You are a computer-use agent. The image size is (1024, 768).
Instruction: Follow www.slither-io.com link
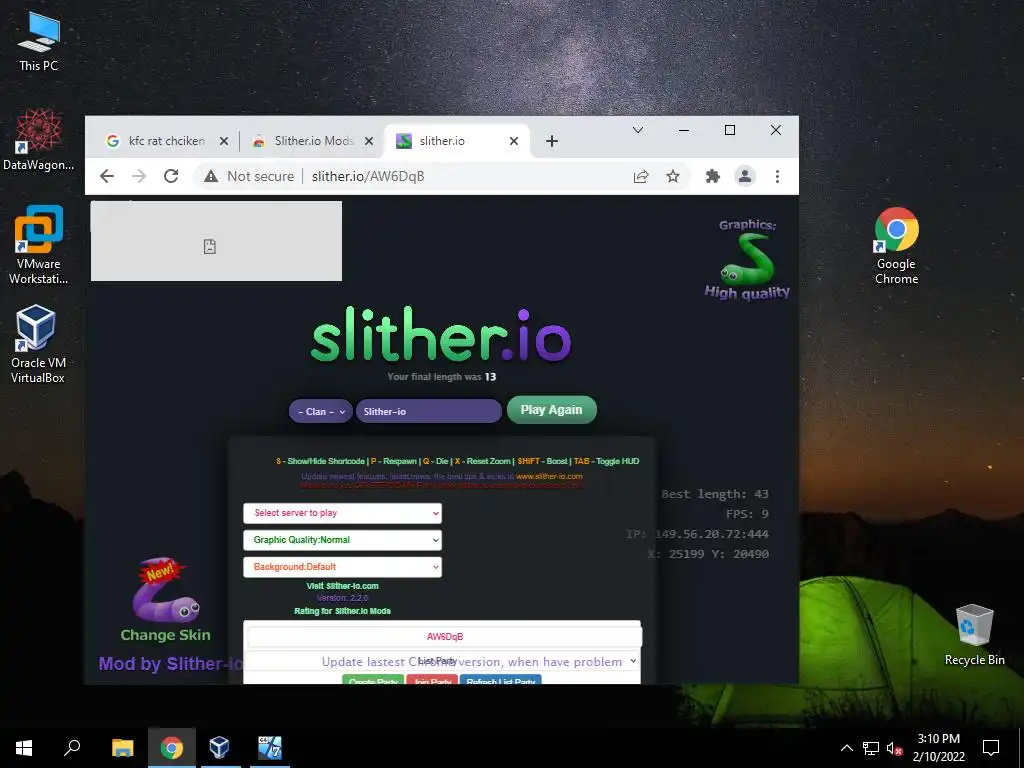pos(549,477)
